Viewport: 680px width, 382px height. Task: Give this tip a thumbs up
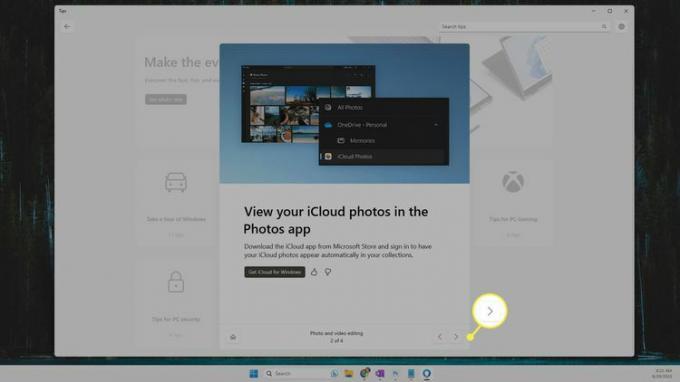(314, 272)
